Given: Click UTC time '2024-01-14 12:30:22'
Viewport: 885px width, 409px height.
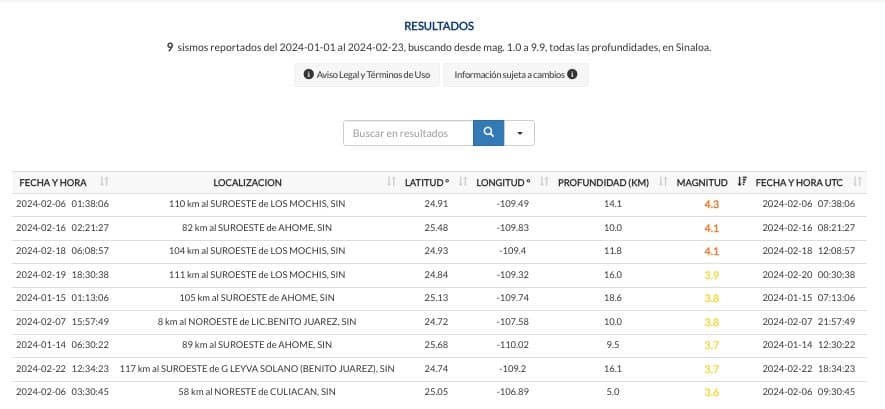Looking at the screenshot, I should coord(809,344).
